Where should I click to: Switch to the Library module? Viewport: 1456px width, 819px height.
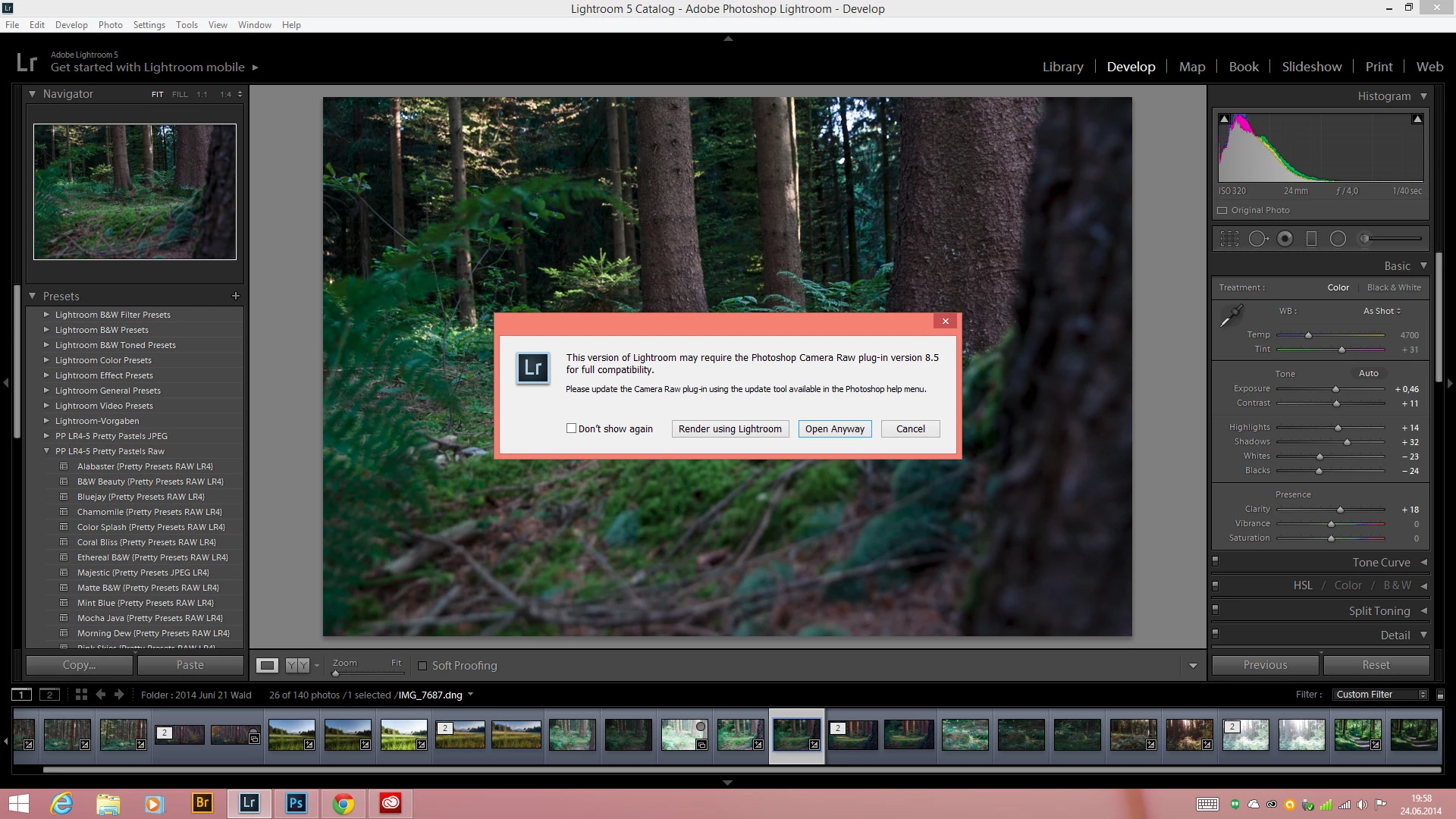pyautogui.click(x=1062, y=67)
